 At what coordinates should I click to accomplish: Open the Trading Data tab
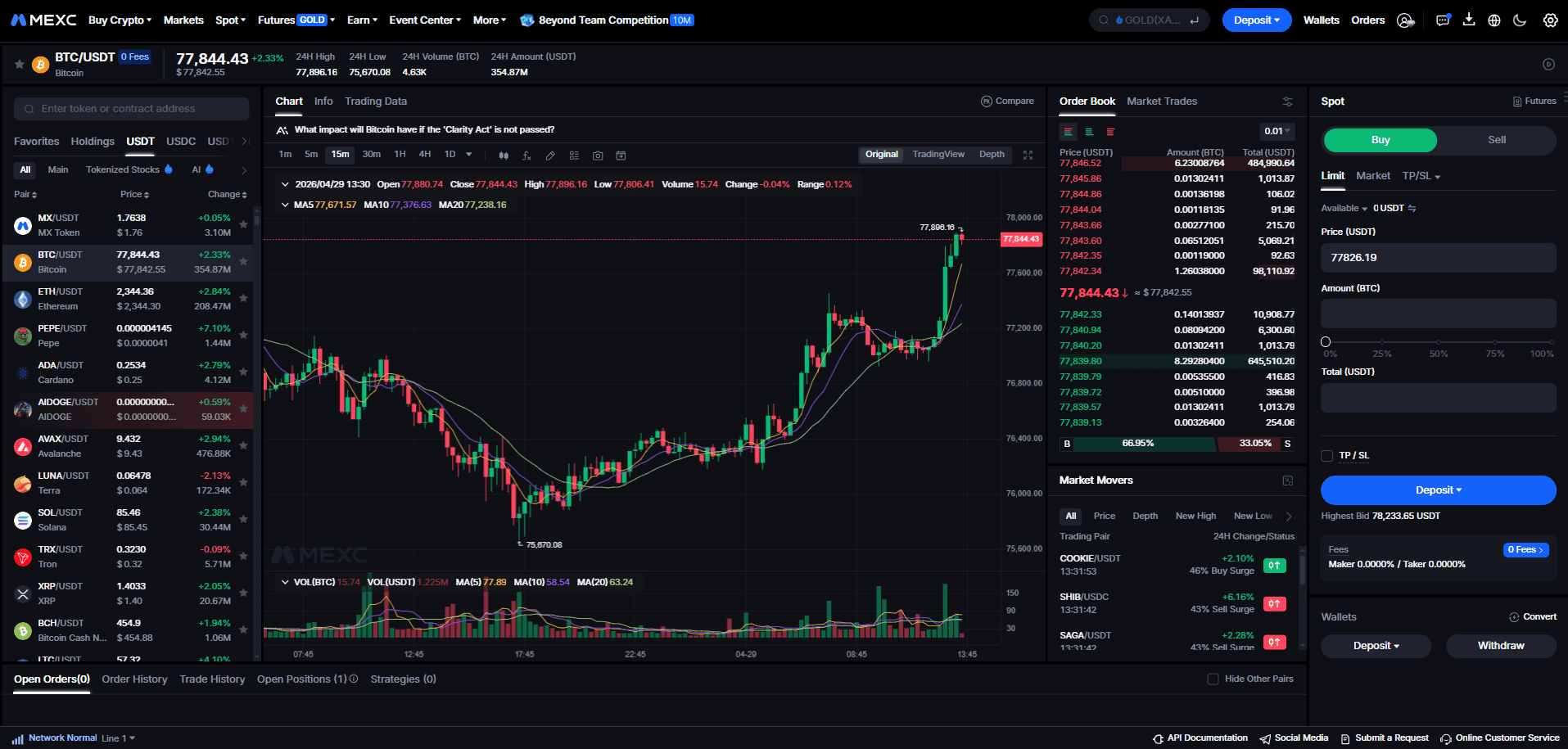(x=375, y=102)
